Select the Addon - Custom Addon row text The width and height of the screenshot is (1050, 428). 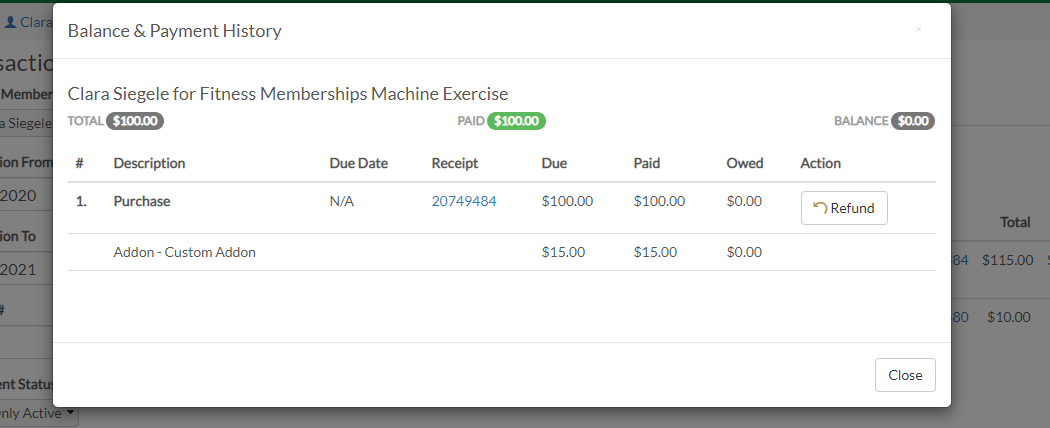coord(185,253)
